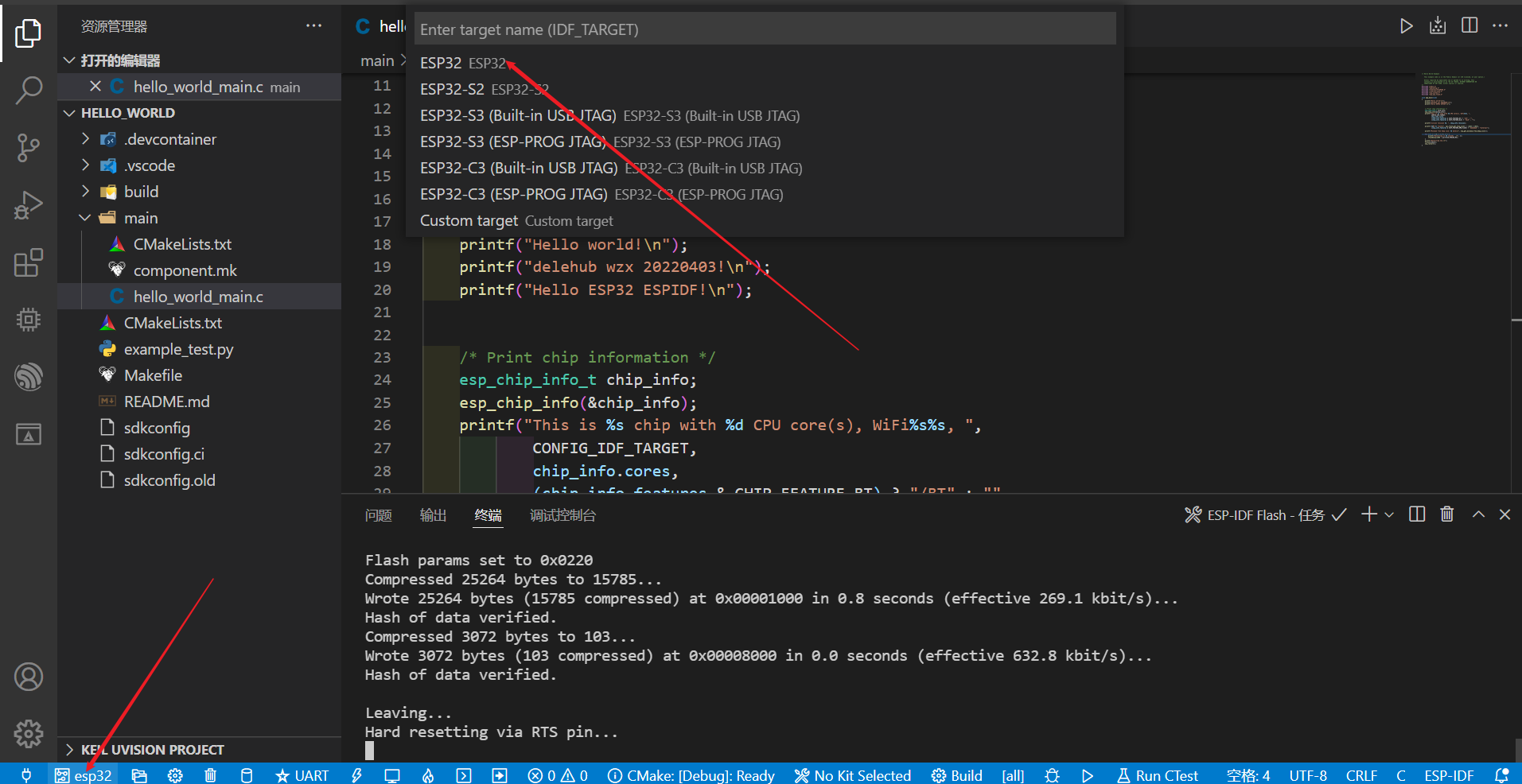Image resolution: width=1522 pixels, height=784 pixels.
Task: Click CMake: [Debug]: Ready status item
Action: coord(691,775)
